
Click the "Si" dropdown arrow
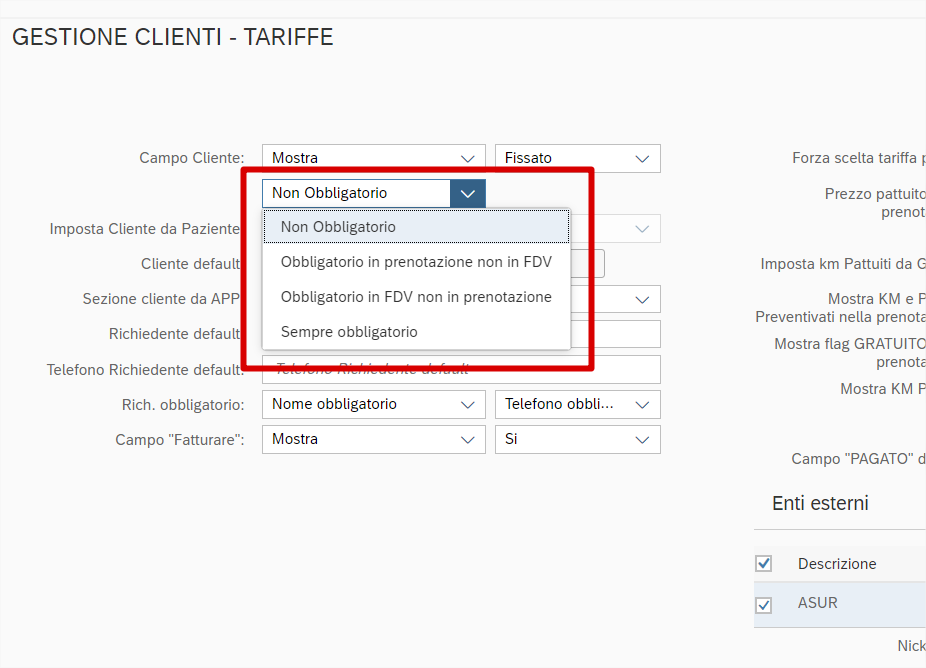pyautogui.click(x=642, y=440)
